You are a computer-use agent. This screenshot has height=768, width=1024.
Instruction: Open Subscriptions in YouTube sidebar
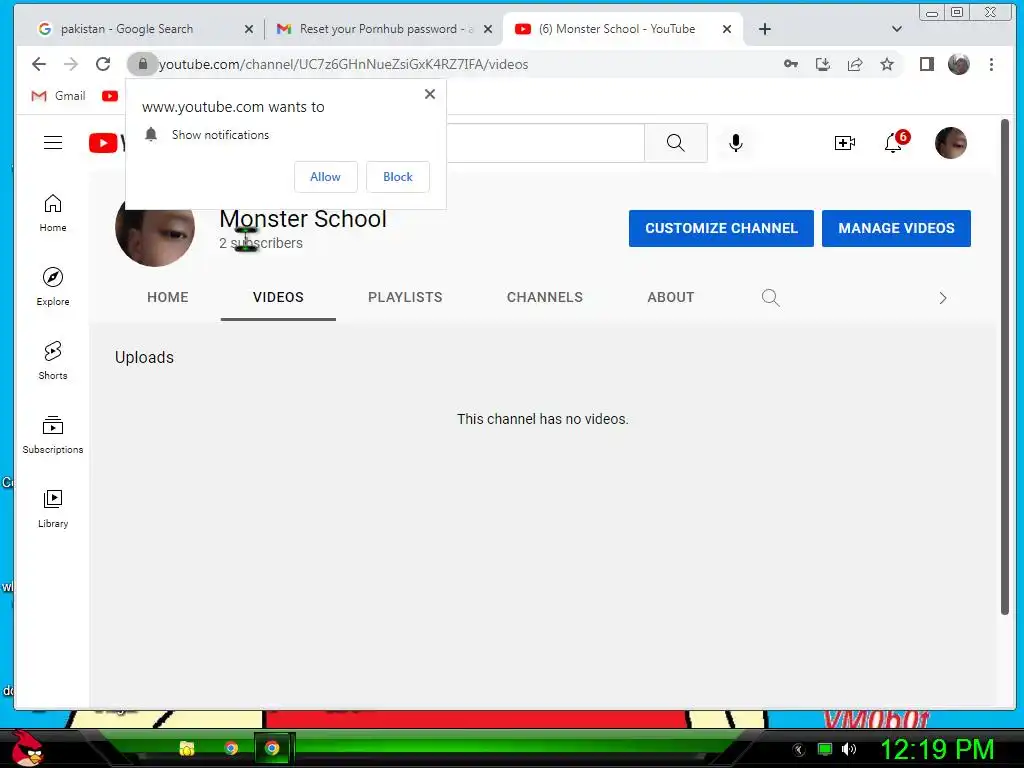pos(53,434)
